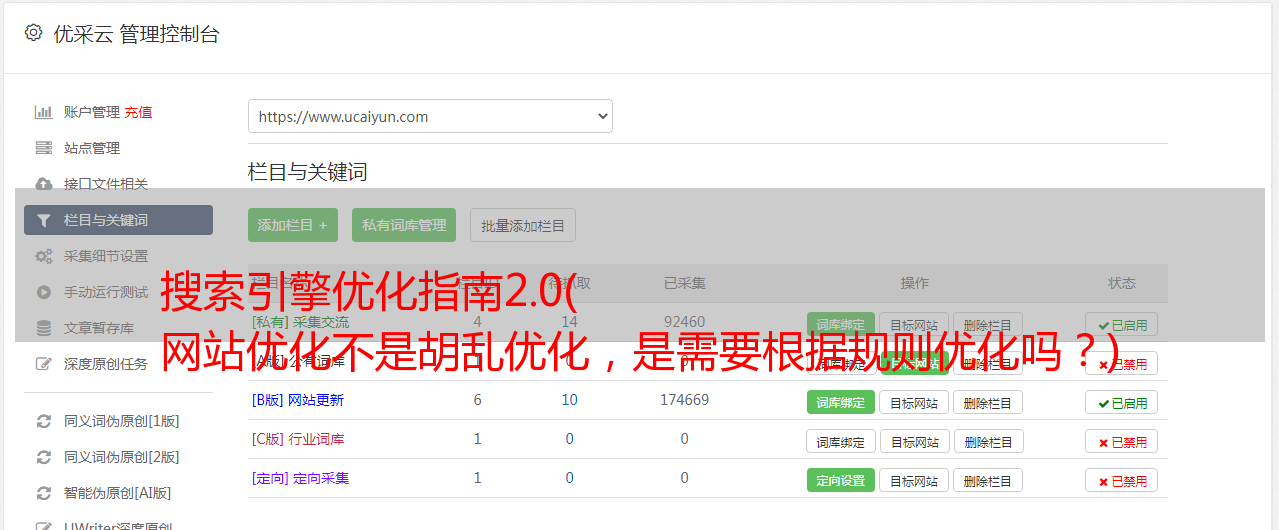Click 词库绑定 in the 行业词库 row
The height and width of the screenshot is (530, 1279).
click(x=841, y=441)
